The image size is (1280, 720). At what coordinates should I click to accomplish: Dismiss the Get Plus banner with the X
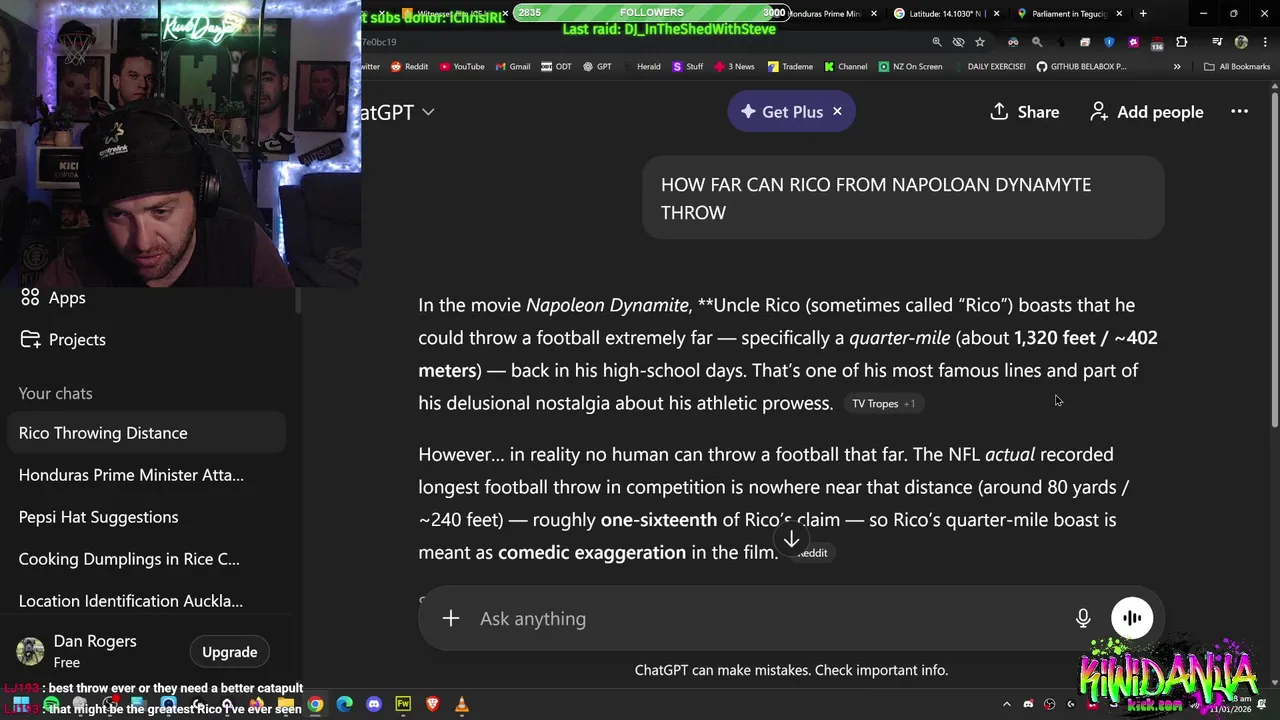pos(838,112)
